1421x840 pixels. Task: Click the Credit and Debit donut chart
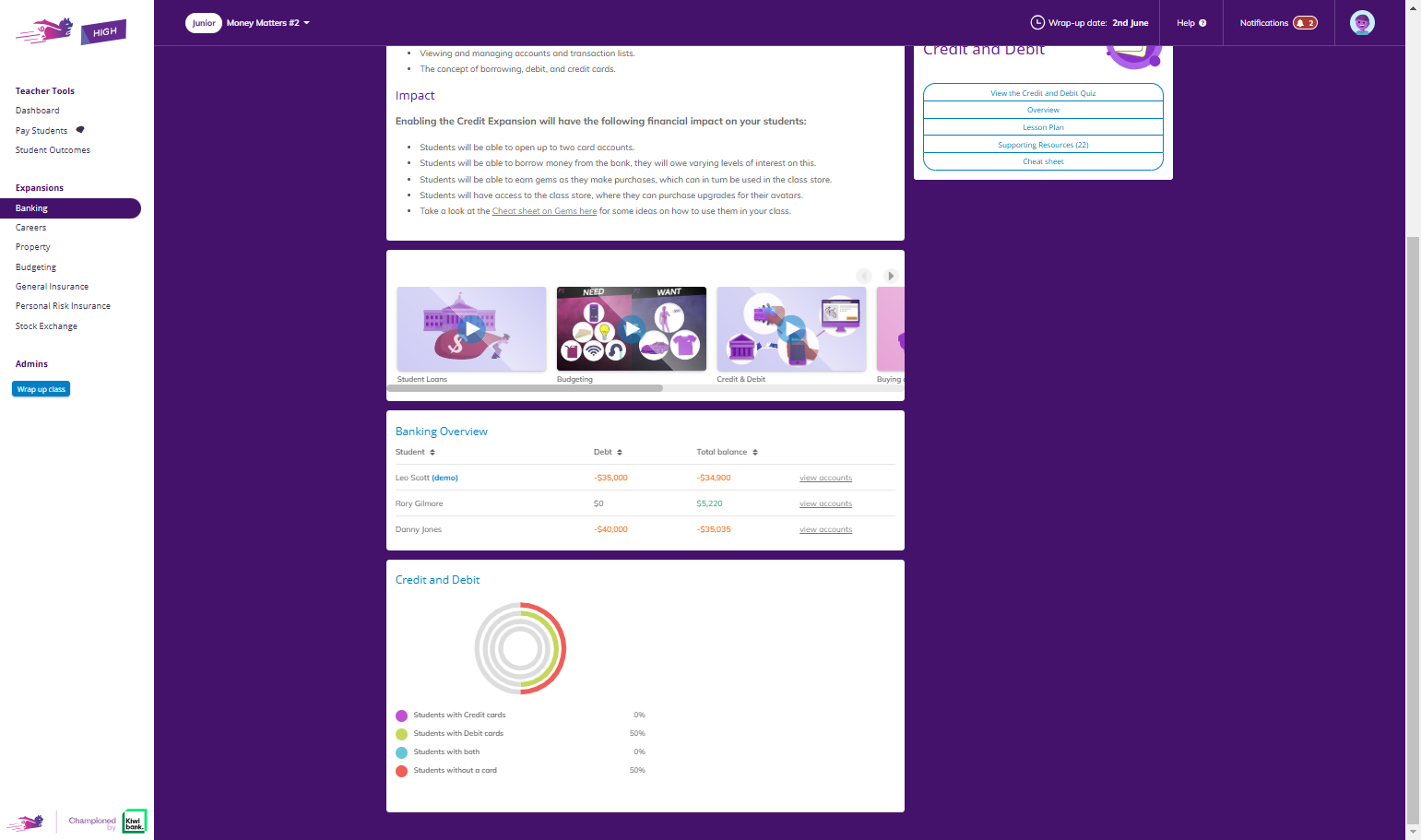pos(520,648)
